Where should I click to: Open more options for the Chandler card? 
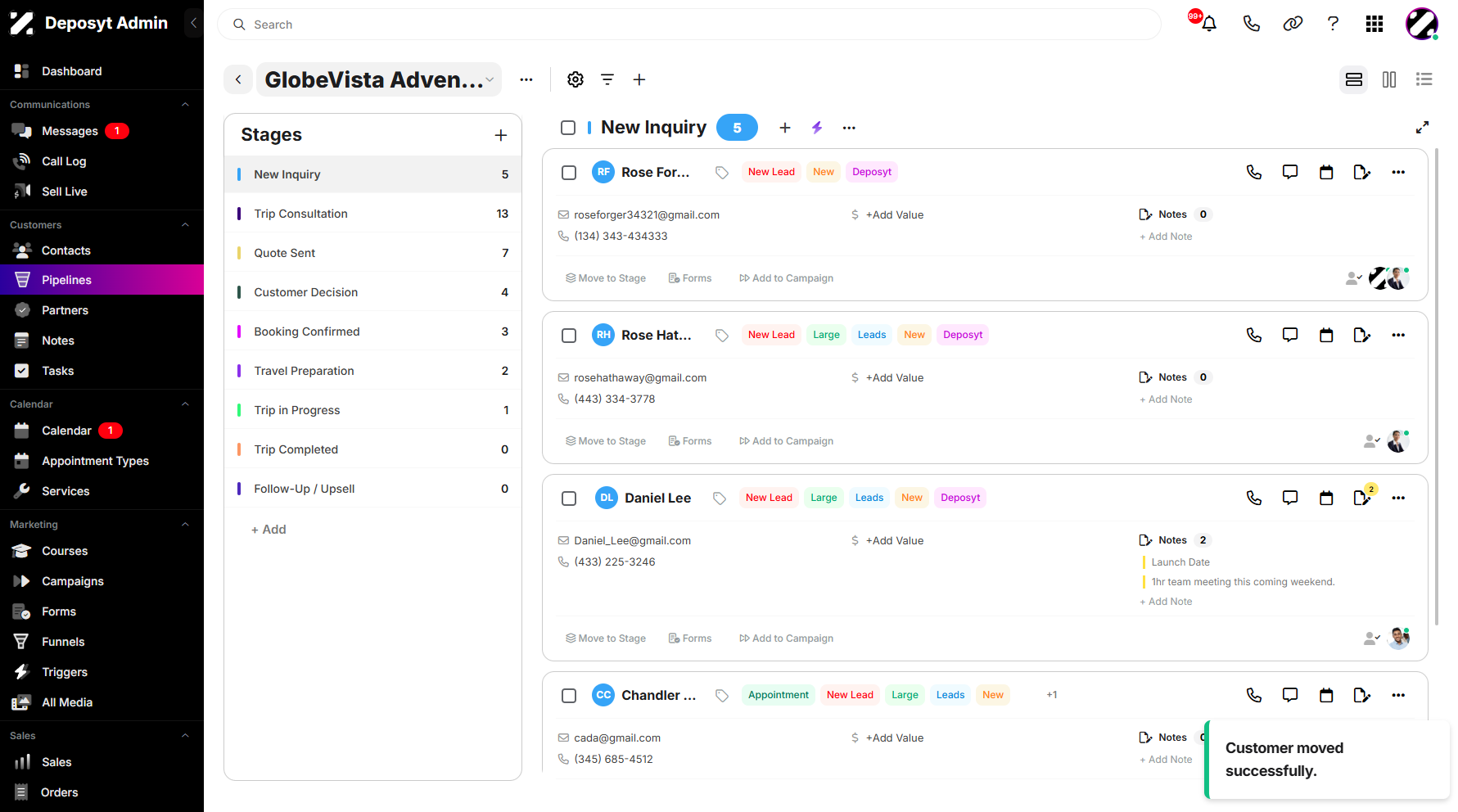[x=1398, y=695]
